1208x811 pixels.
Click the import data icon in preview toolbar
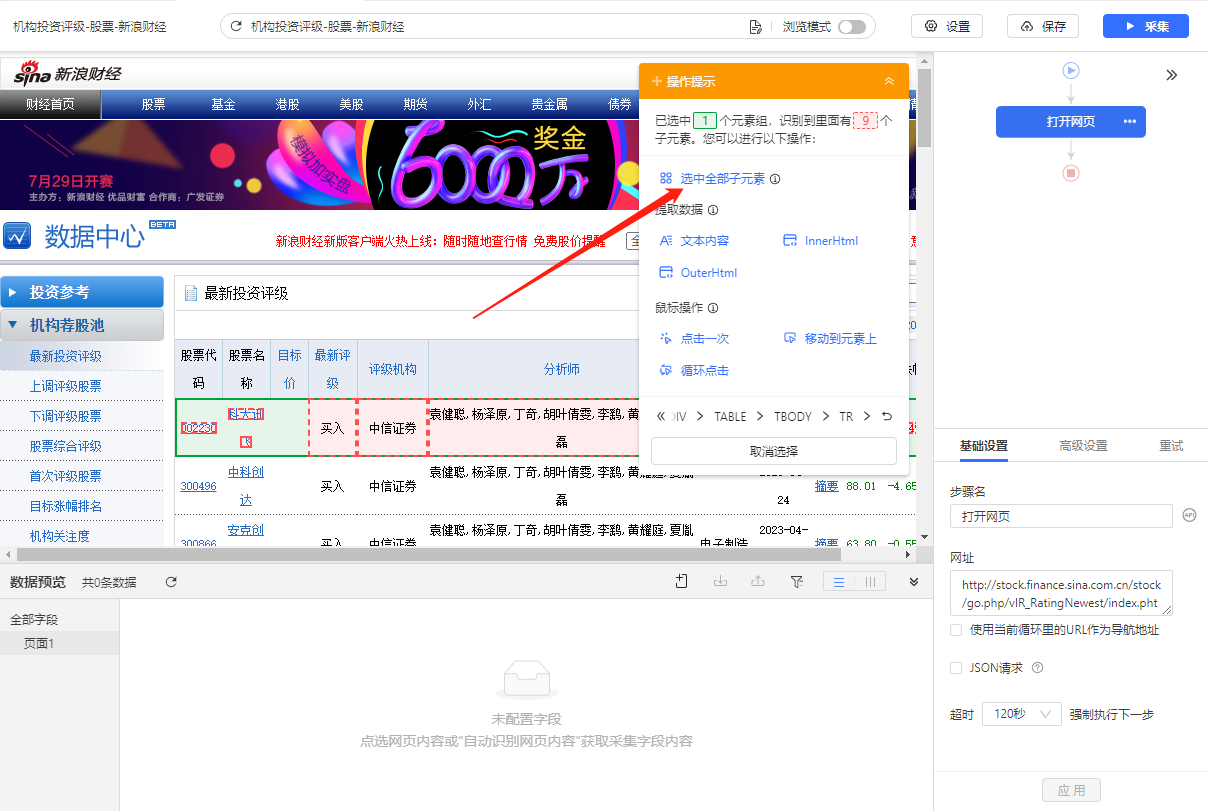pyautogui.click(x=720, y=582)
